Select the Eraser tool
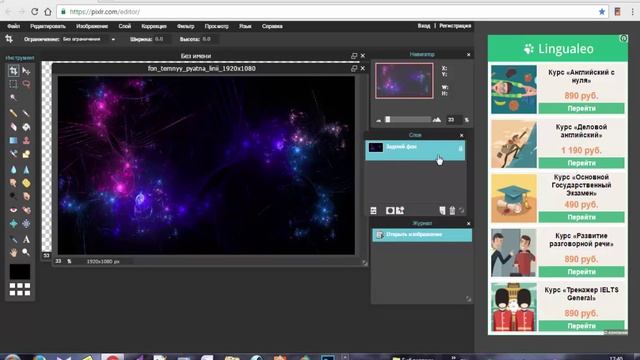This screenshot has width=640, height=360. point(13,127)
